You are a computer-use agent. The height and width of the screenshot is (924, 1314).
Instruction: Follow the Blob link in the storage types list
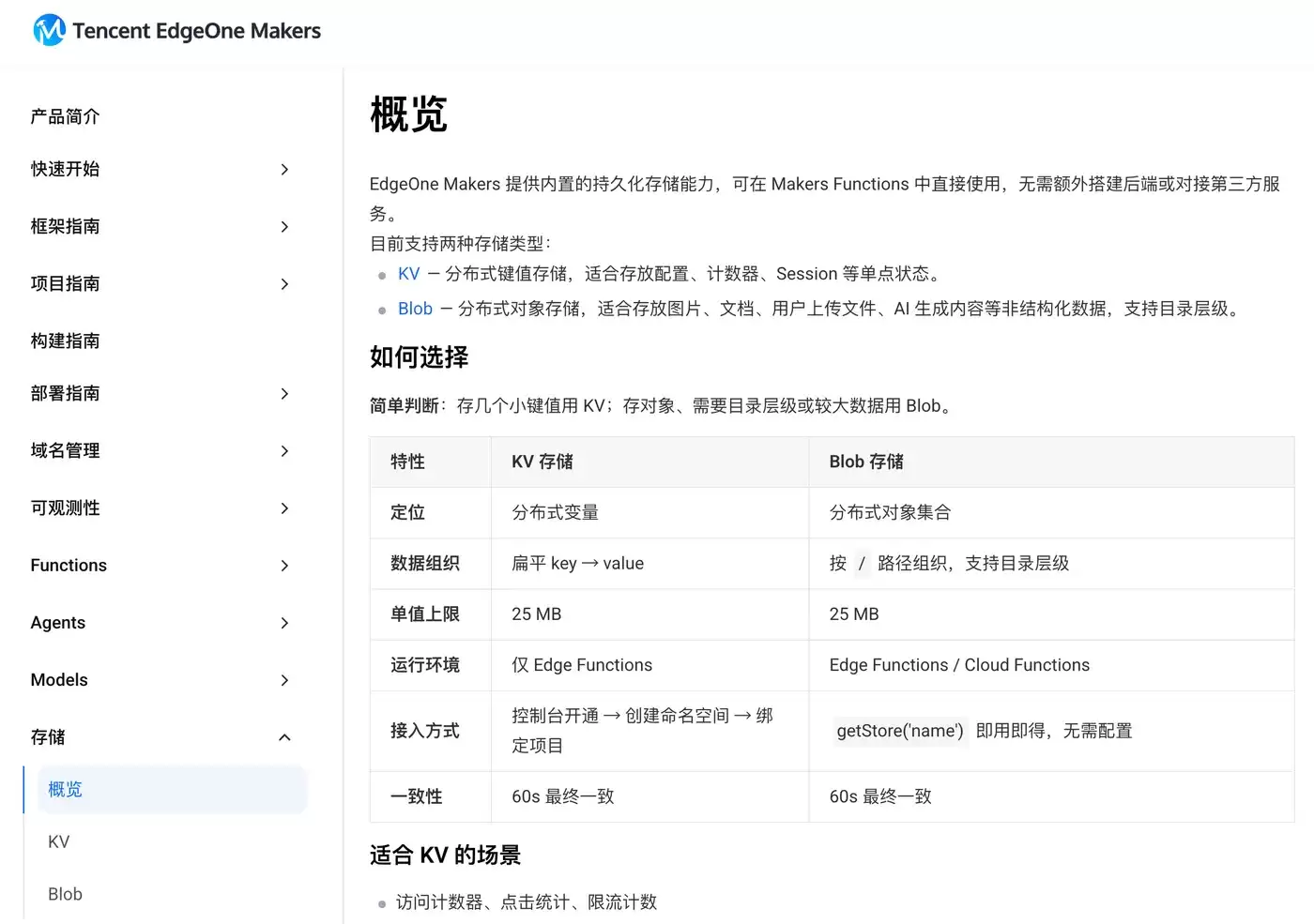point(415,309)
